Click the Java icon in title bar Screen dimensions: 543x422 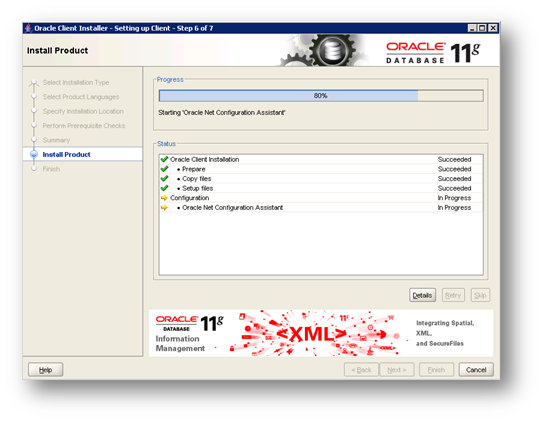point(28,28)
